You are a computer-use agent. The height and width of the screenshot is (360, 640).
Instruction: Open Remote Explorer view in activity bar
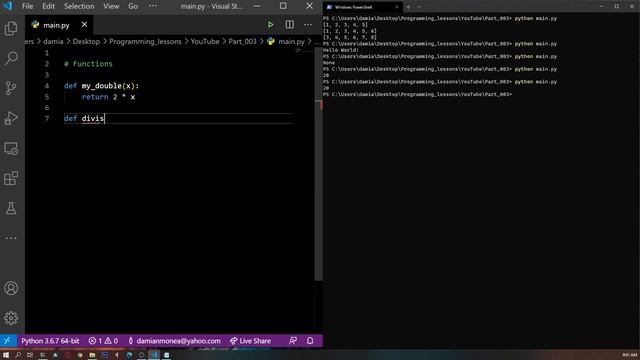11,148
